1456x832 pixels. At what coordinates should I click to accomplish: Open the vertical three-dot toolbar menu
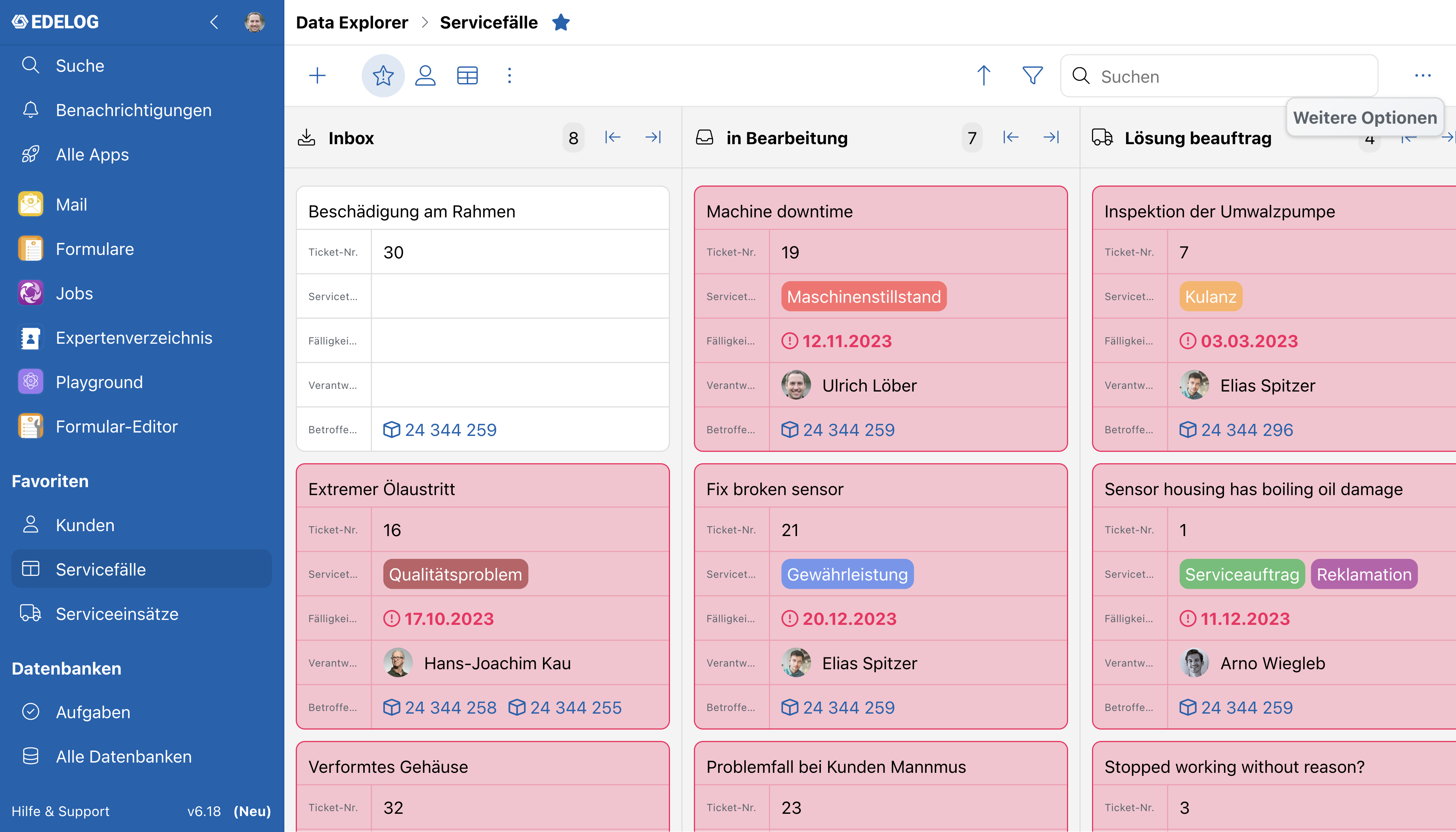(x=510, y=75)
